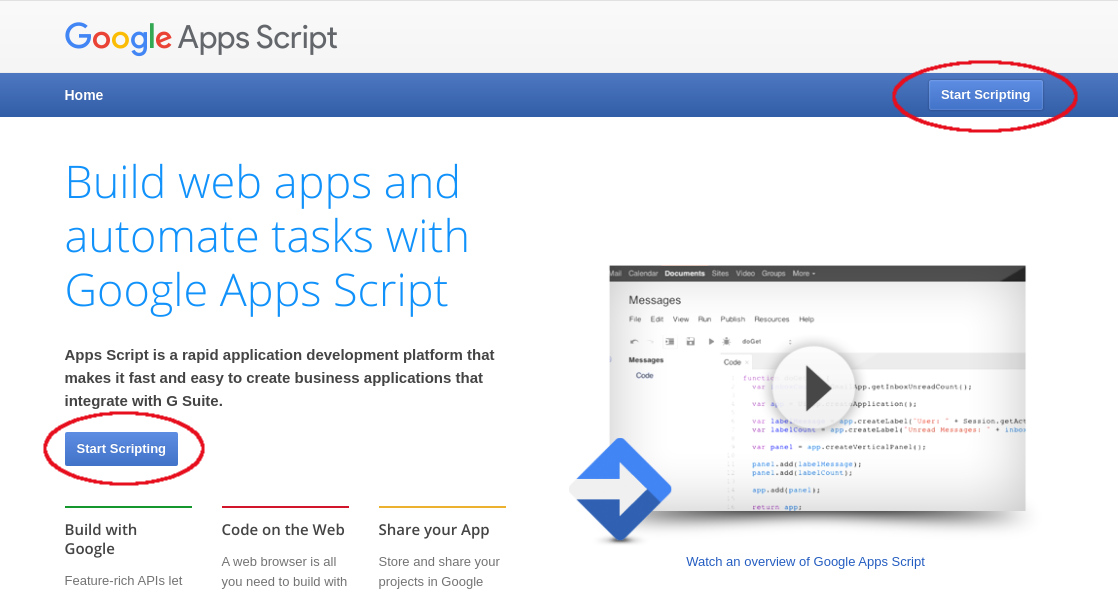The width and height of the screenshot is (1118, 594).
Task: Click the bug/debug icon in the toolbar
Action: [727, 342]
